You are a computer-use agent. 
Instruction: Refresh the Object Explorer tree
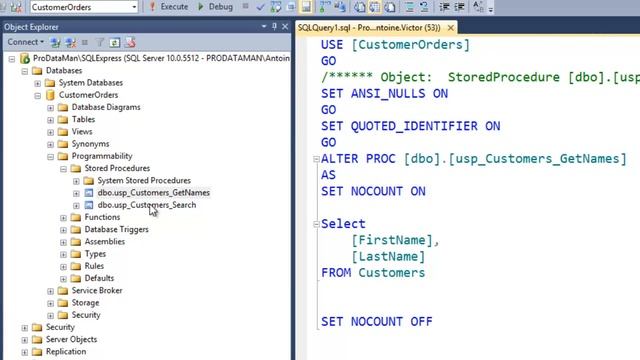point(115,42)
